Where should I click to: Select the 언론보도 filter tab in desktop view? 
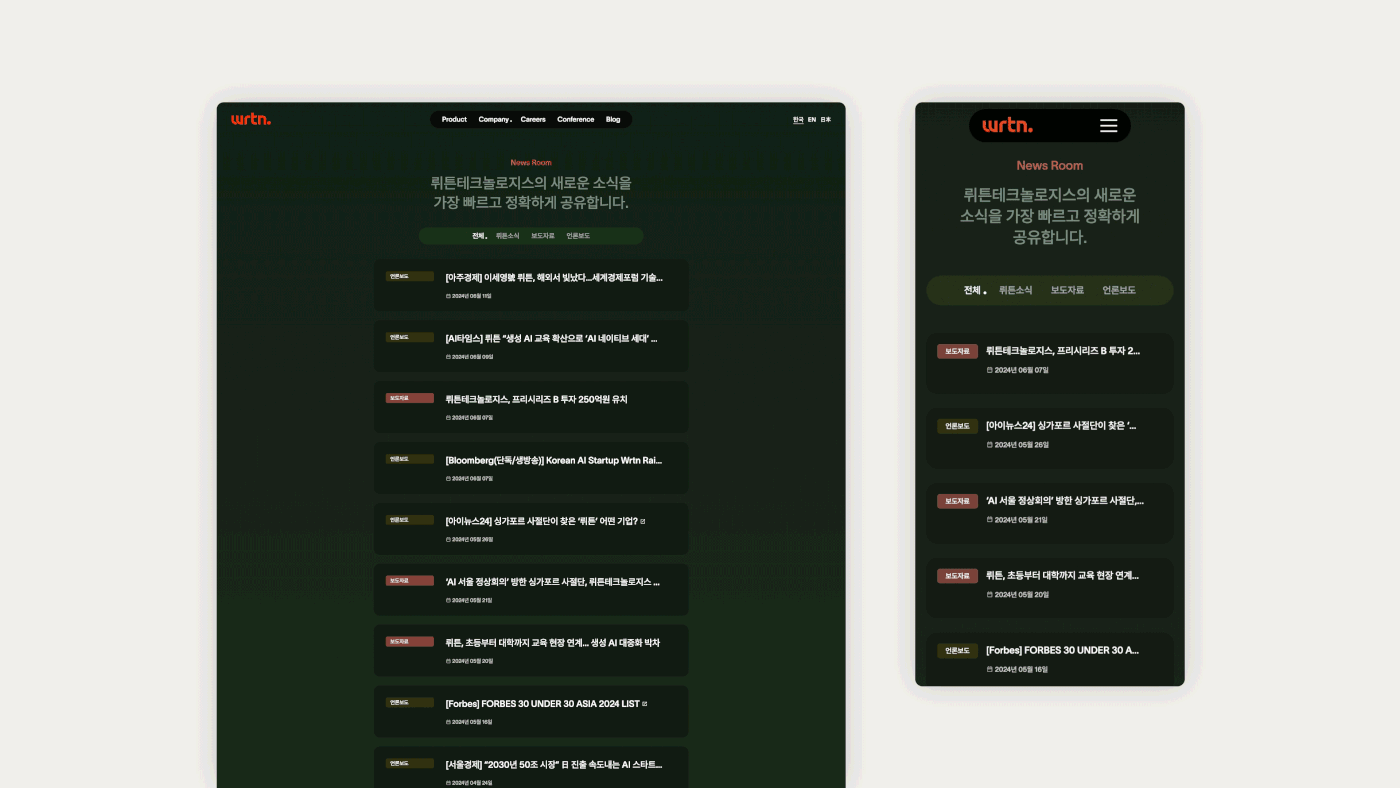pos(578,236)
